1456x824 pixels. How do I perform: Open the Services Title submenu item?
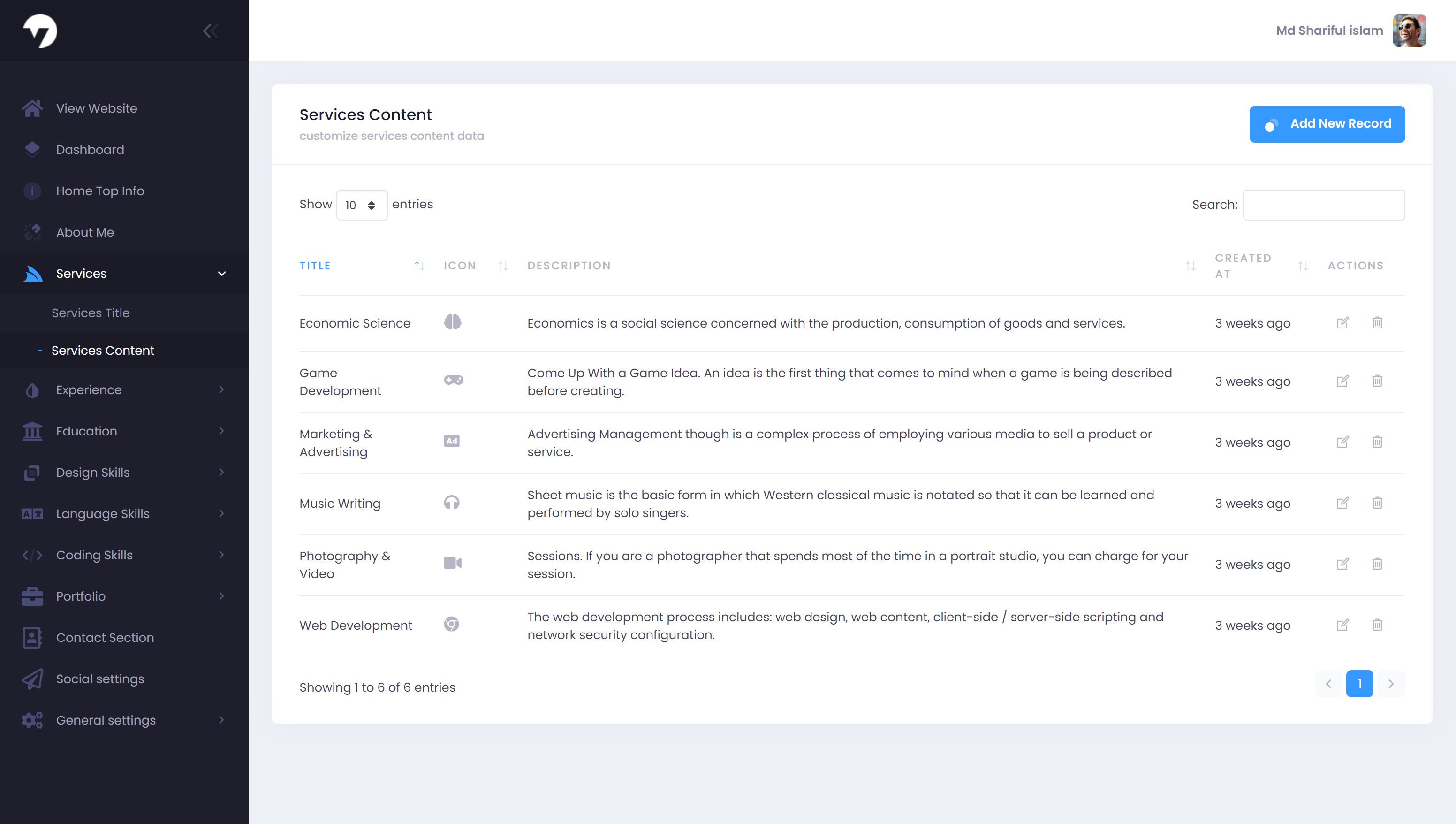pos(91,313)
